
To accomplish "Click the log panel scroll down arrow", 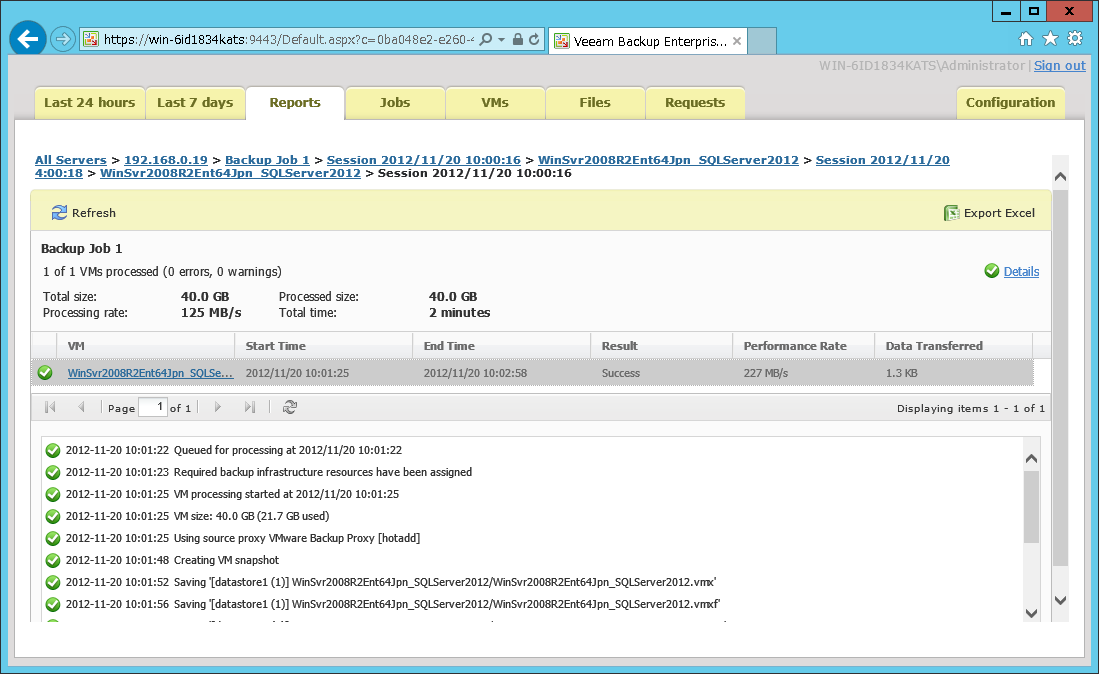I will pyautogui.click(x=1031, y=613).
